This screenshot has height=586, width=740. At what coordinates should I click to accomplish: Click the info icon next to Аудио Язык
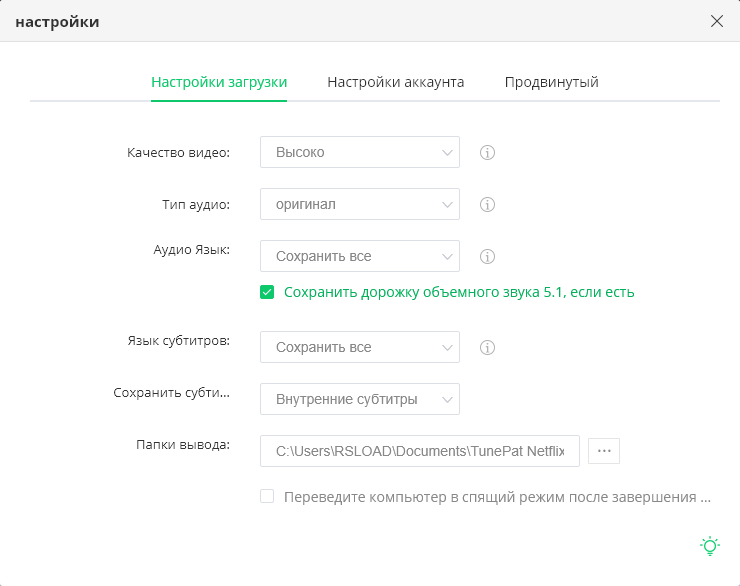coord(487,256)
